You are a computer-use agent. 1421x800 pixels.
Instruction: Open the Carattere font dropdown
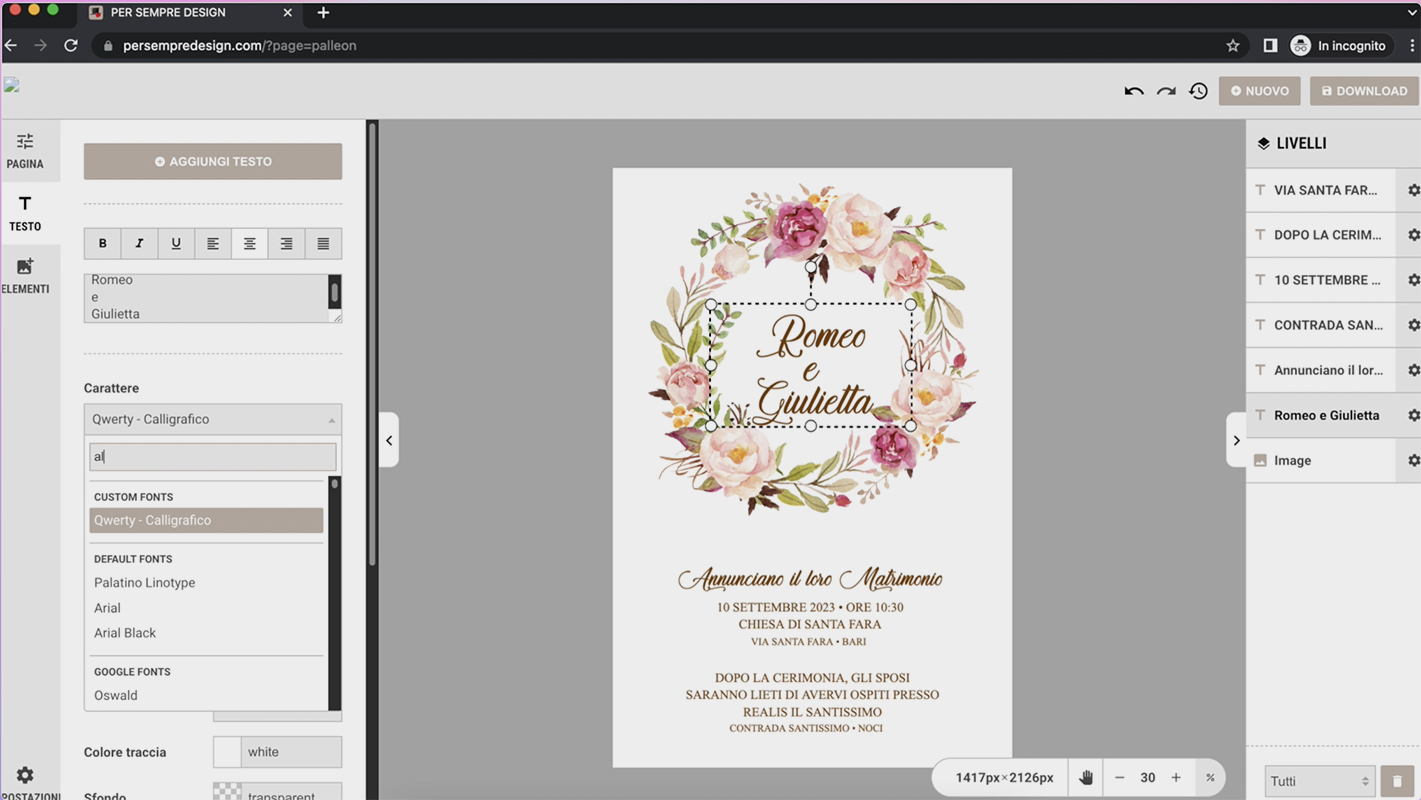213,419
